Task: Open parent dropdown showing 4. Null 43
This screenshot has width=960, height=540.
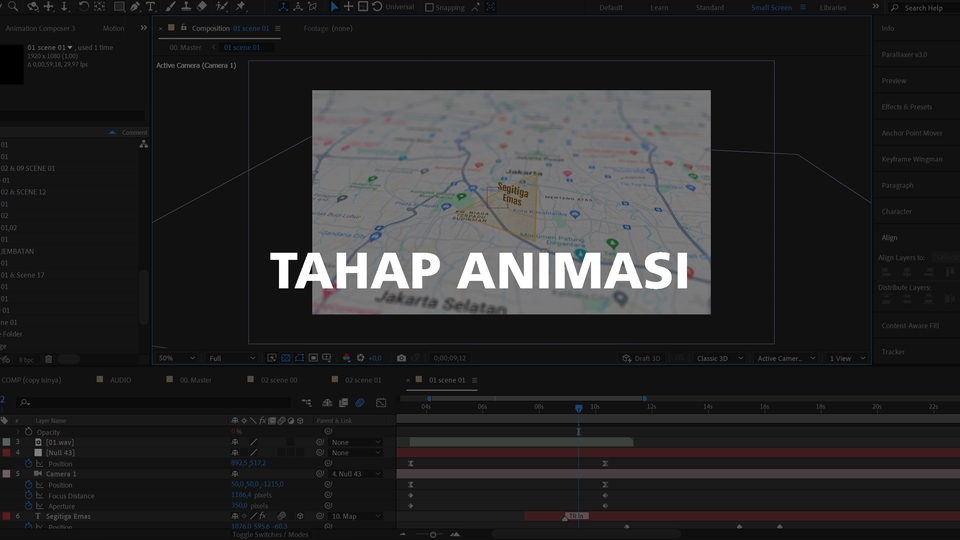Action: (355, 474)
